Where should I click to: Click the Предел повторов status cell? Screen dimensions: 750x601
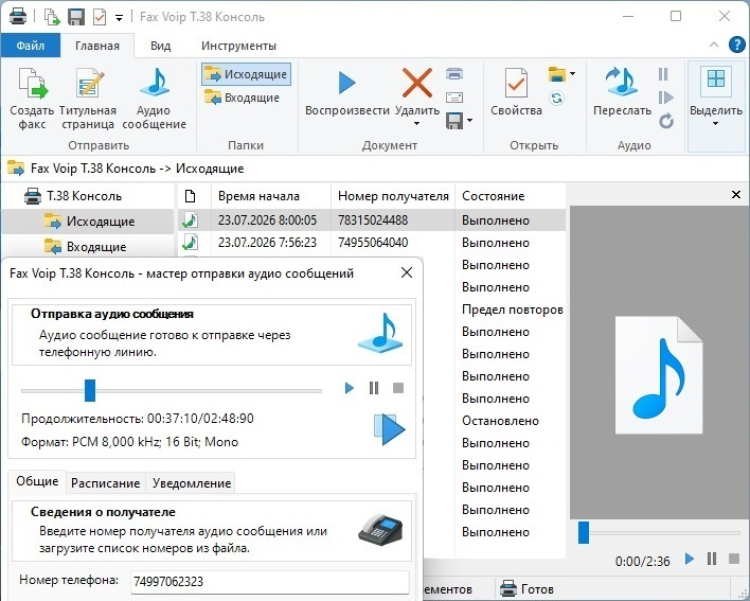[512, 310]
